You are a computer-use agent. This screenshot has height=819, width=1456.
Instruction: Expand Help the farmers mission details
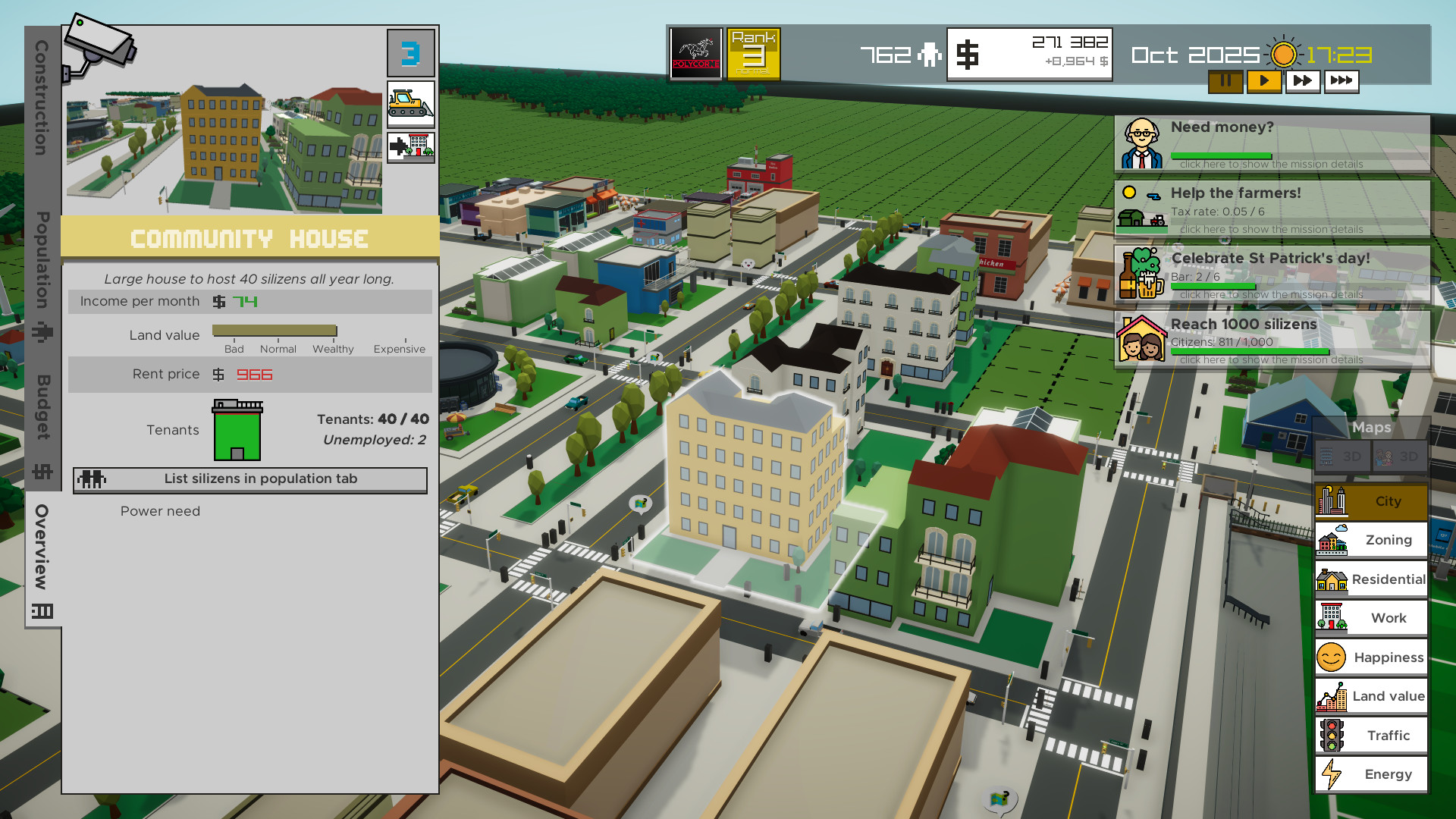coord(1271,229)
